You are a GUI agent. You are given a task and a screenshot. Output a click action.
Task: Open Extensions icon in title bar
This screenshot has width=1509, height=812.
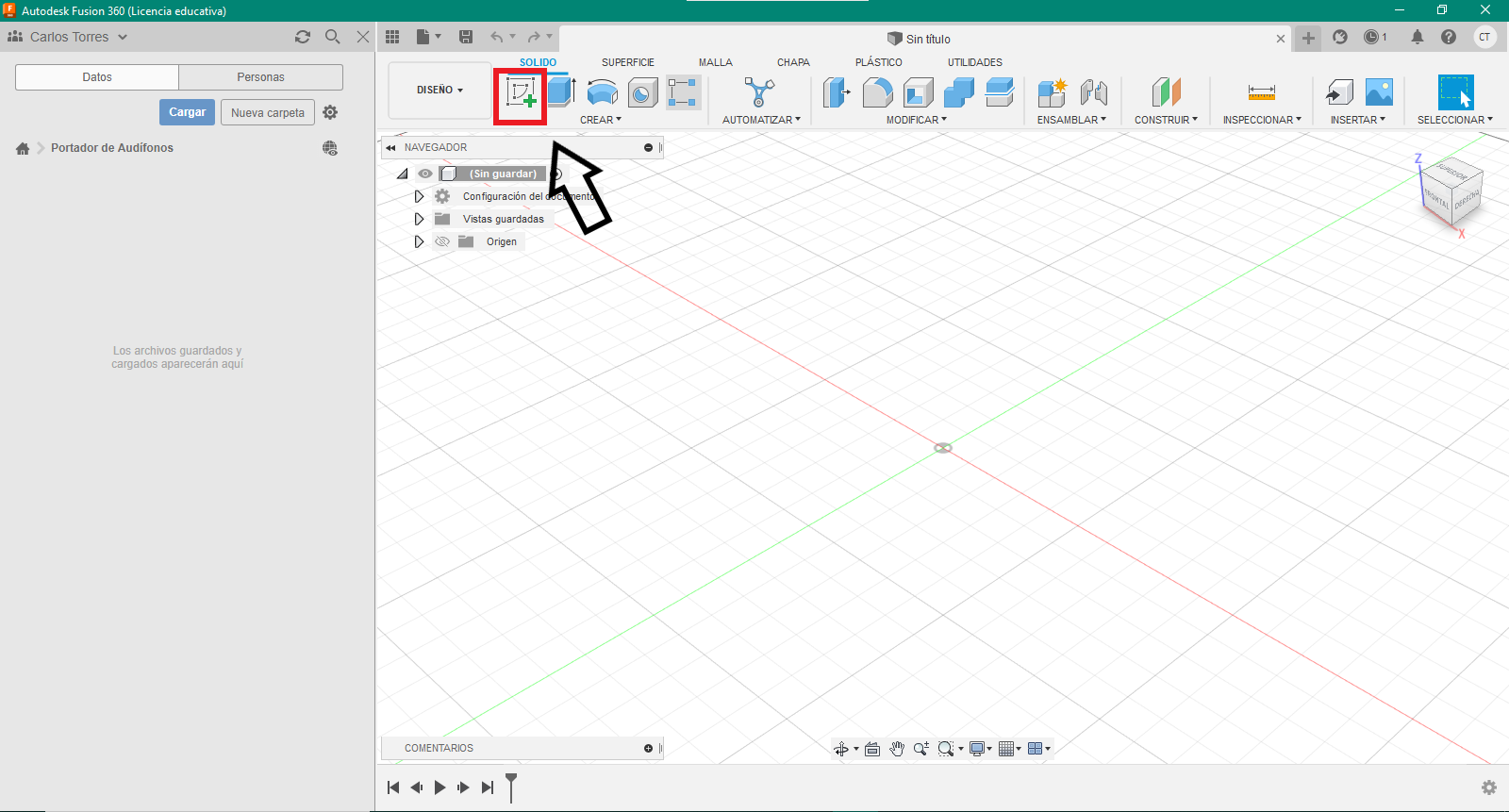tap(1340, 37)
